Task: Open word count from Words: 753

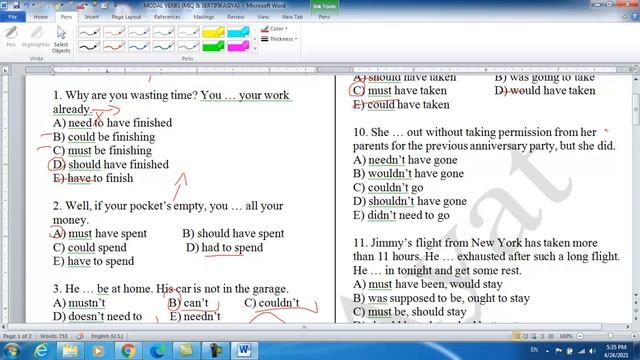Action: (x=53, y=336)
